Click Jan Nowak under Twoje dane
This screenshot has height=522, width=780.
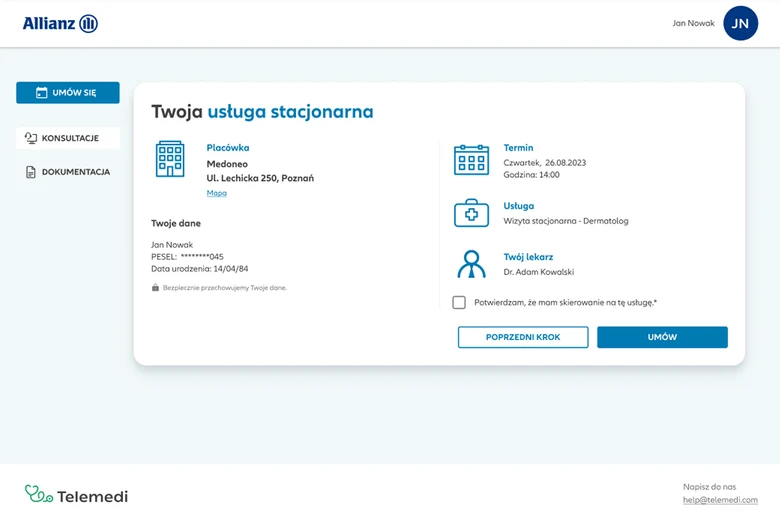172,245
